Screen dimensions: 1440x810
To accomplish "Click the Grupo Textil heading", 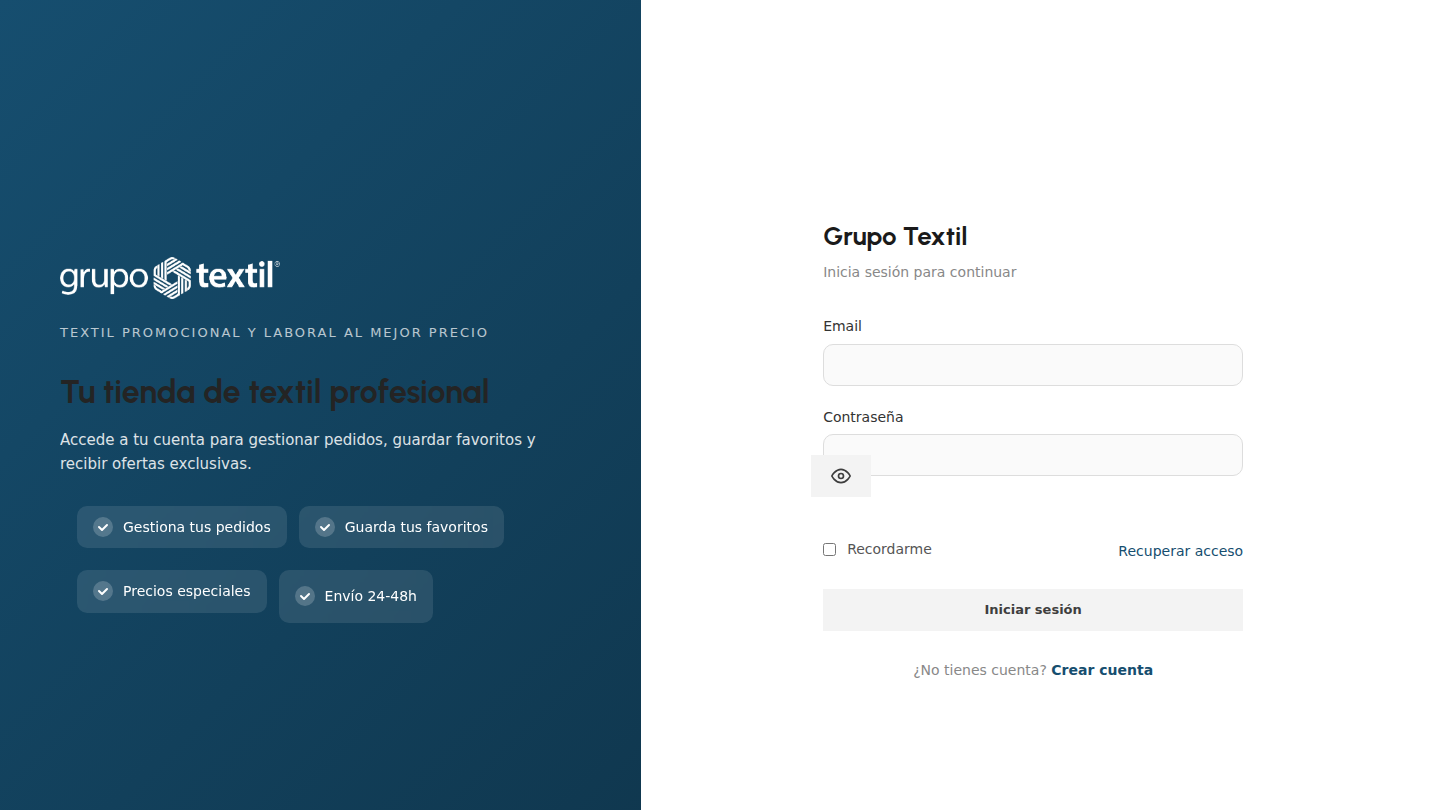I will (x=895, y=237).
